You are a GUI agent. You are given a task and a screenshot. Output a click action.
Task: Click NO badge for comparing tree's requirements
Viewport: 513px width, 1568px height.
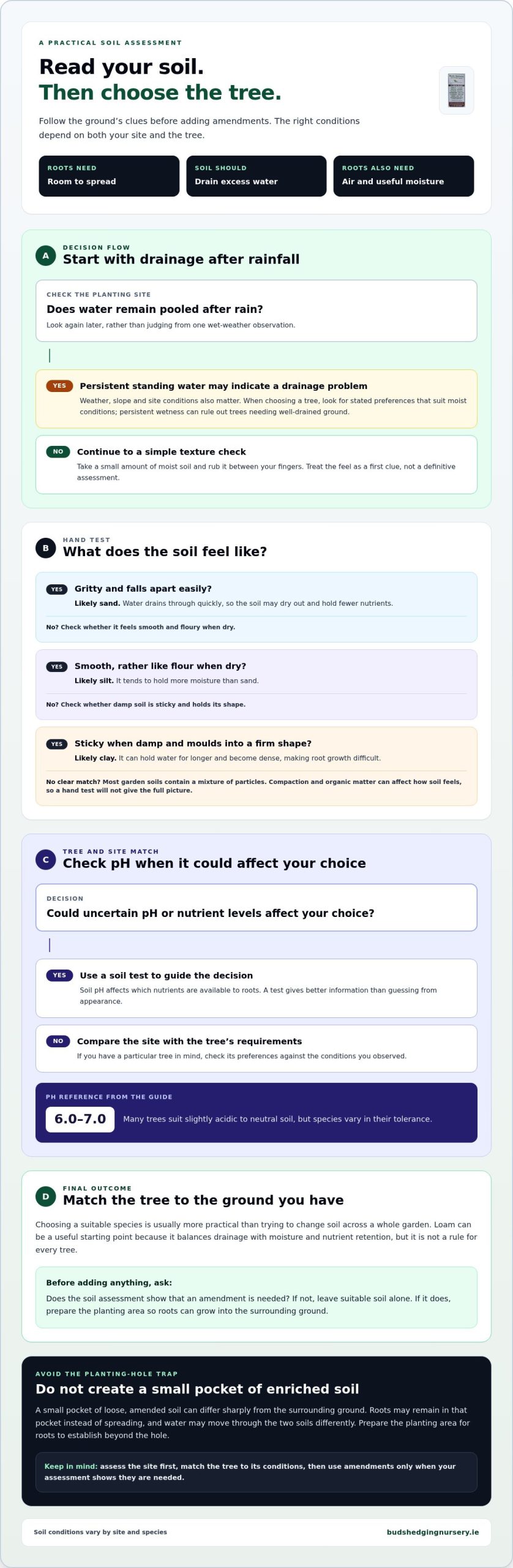coord(58,1041)
